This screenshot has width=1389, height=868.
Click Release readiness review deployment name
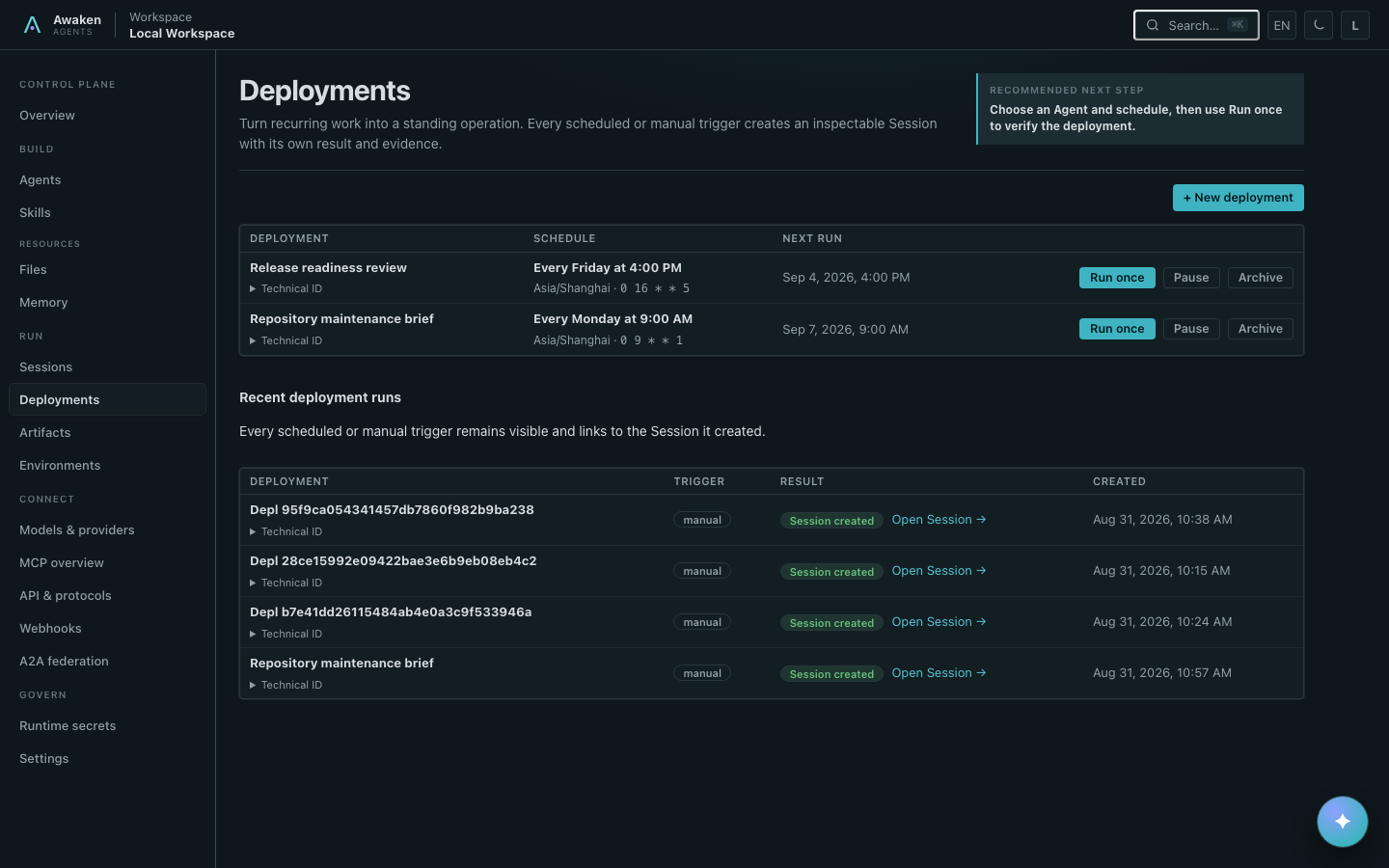click(x=328, y=268)
